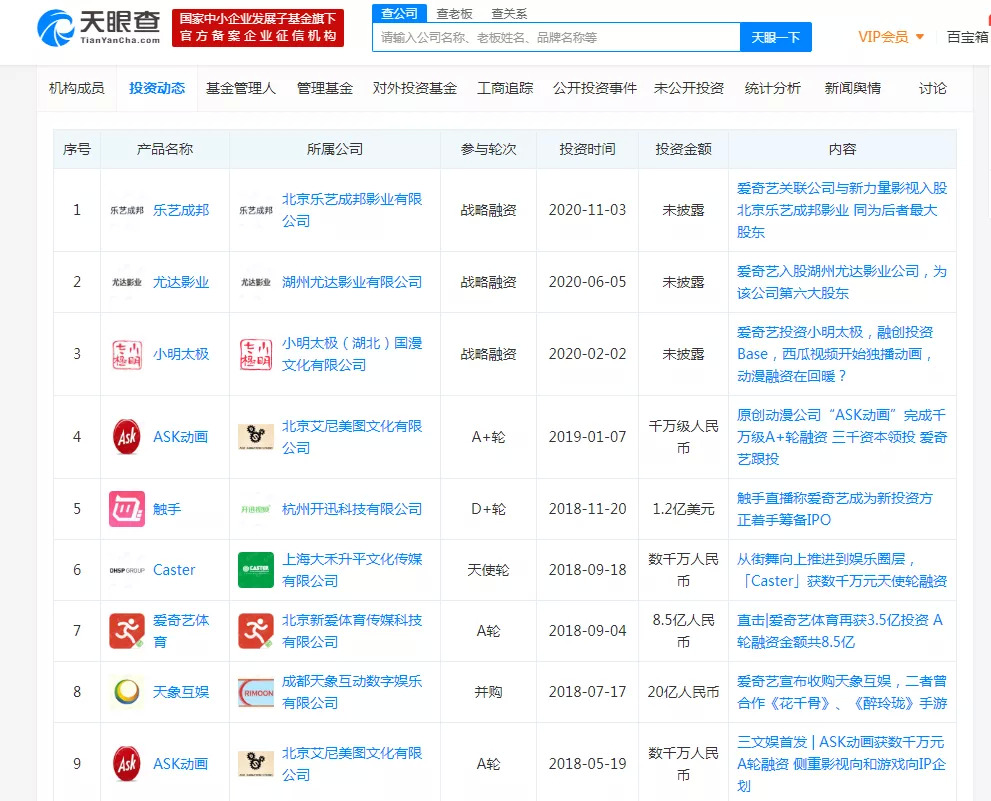Click the 爱奇艺体育 product logo icon

coord(127,631)
